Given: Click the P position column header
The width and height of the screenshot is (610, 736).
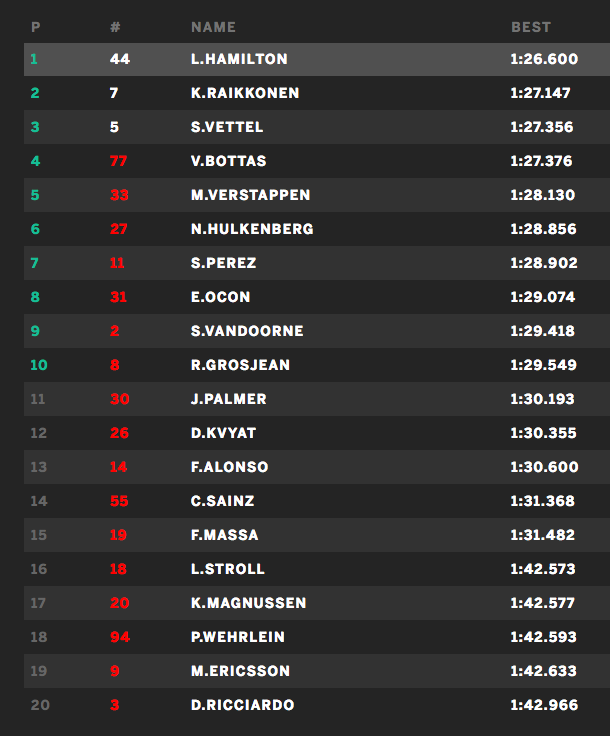Looking at the screenshot, I should pos(35,27).
